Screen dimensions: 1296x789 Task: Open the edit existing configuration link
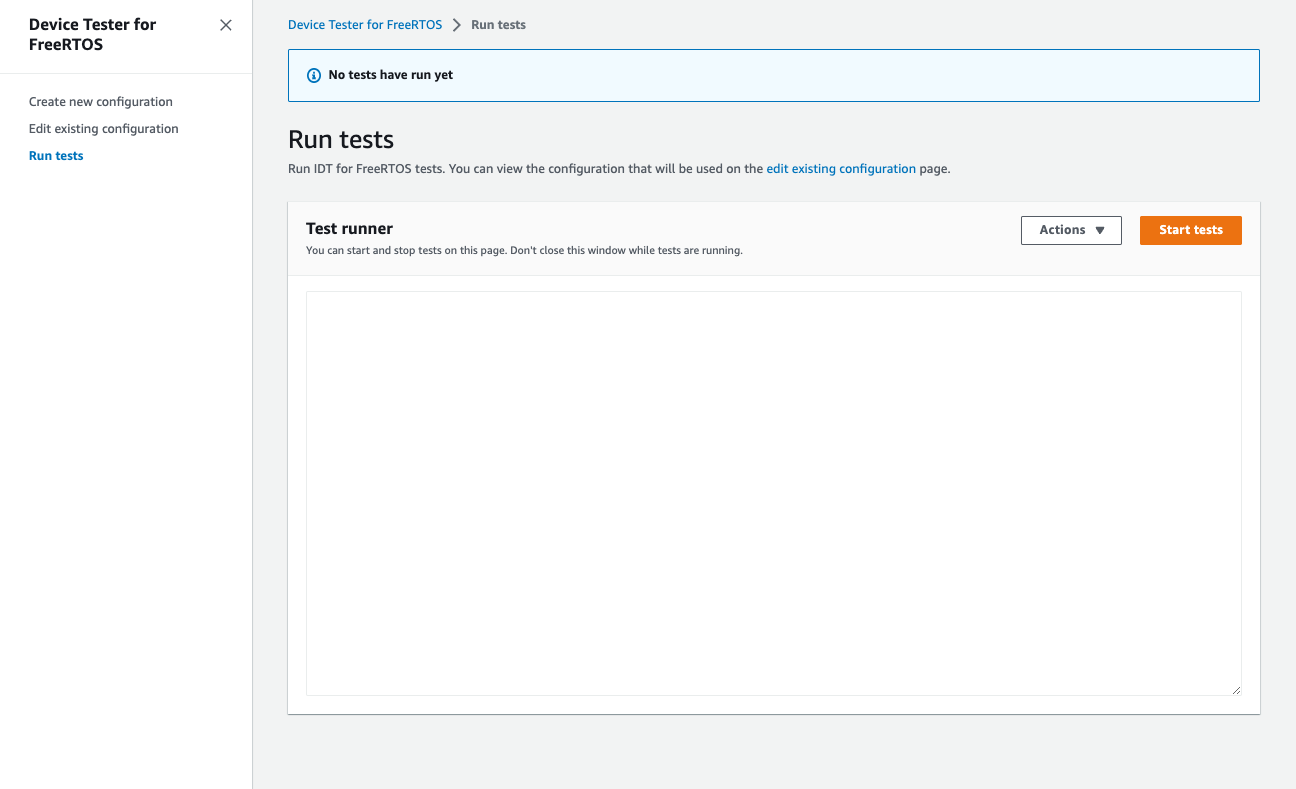coord(840,168)
